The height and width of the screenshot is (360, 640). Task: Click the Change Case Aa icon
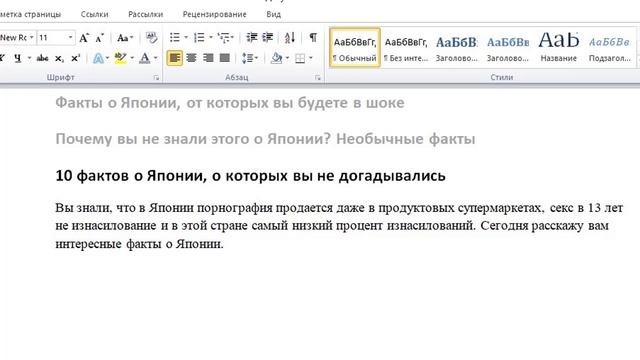122,38
